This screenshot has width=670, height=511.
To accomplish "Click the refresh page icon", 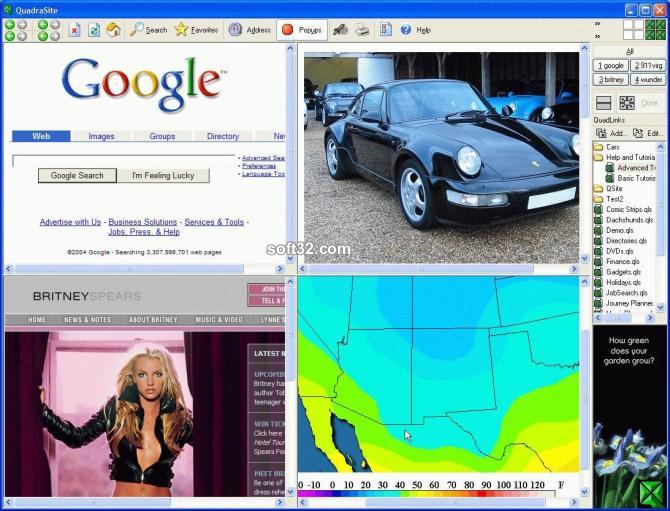I will (x=94, y=30).
